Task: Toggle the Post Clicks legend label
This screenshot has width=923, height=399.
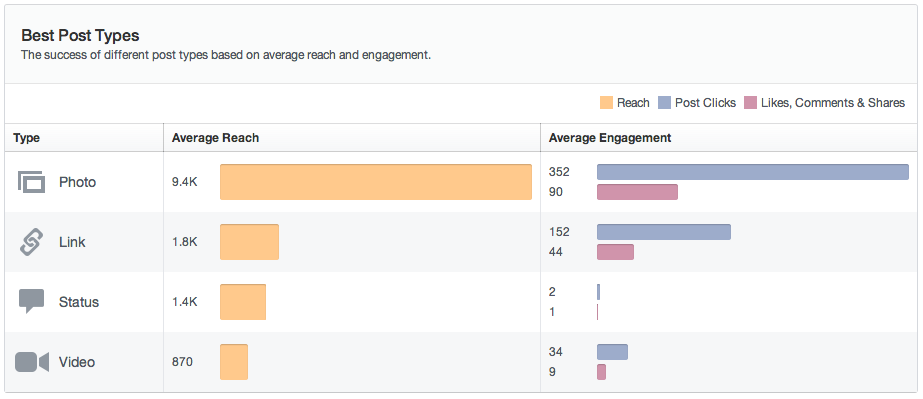Action: tap(705, 103)
